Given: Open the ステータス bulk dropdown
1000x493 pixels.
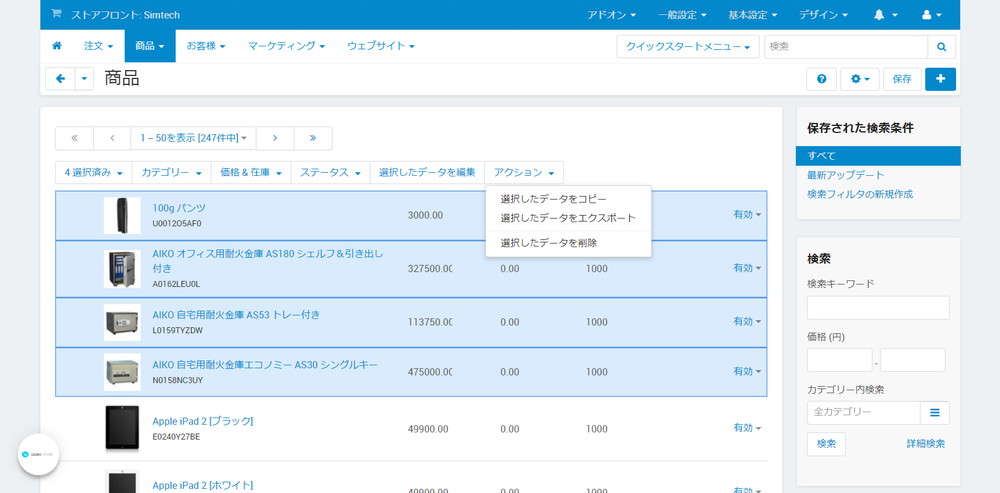Looking at the screenshot, I should 330,173.
